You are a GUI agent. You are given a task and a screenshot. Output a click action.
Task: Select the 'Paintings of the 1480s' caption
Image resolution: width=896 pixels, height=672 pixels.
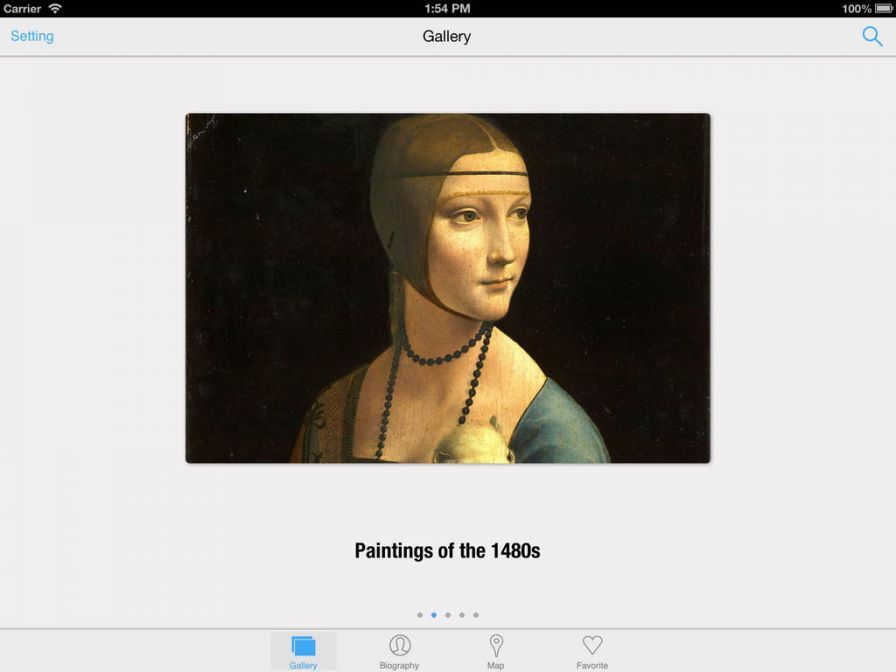(x=447, y=550)
